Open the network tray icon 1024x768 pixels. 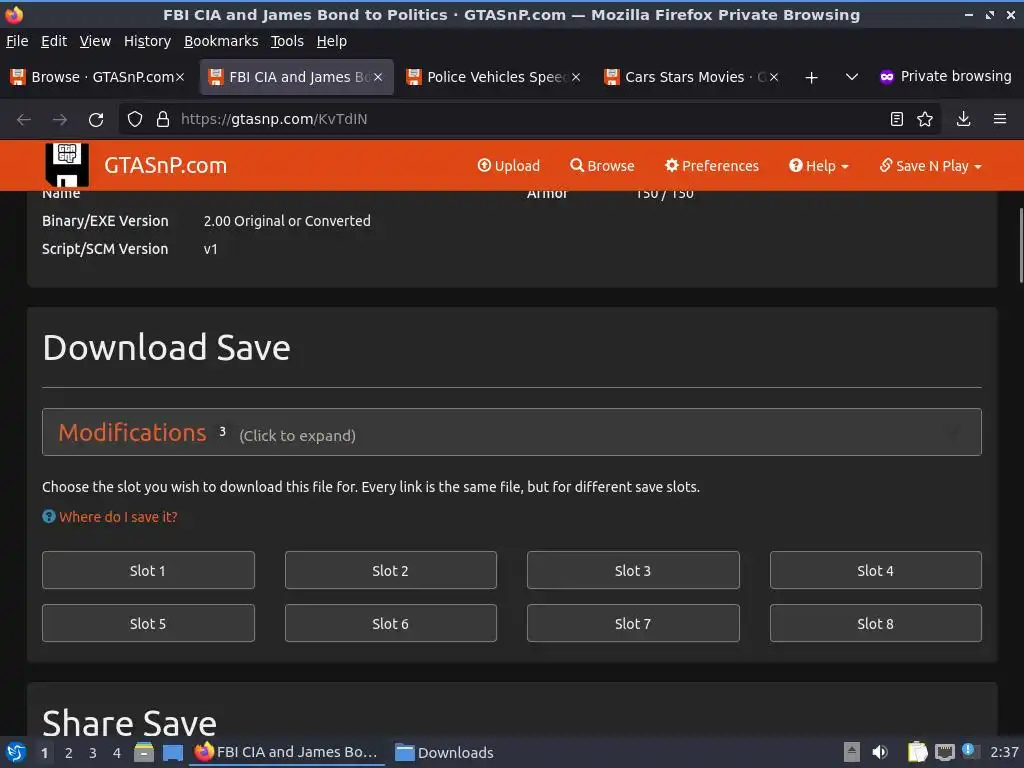coord(944,752)
